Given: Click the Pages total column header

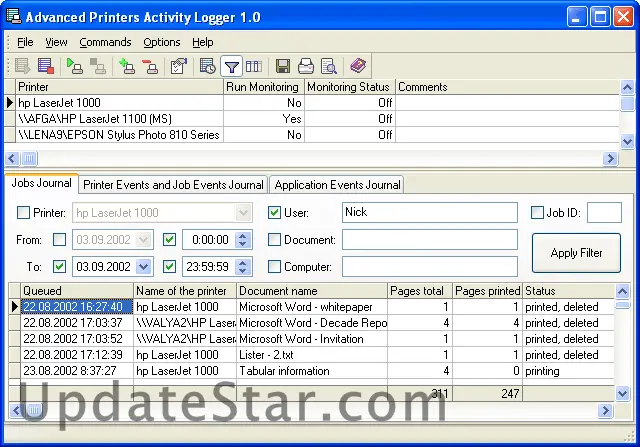Looking at the screenshot, I should (419, 291).
